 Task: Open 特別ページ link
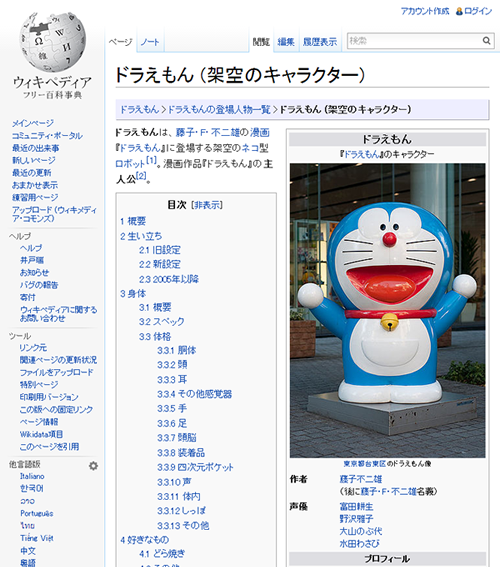pos(39,384)
